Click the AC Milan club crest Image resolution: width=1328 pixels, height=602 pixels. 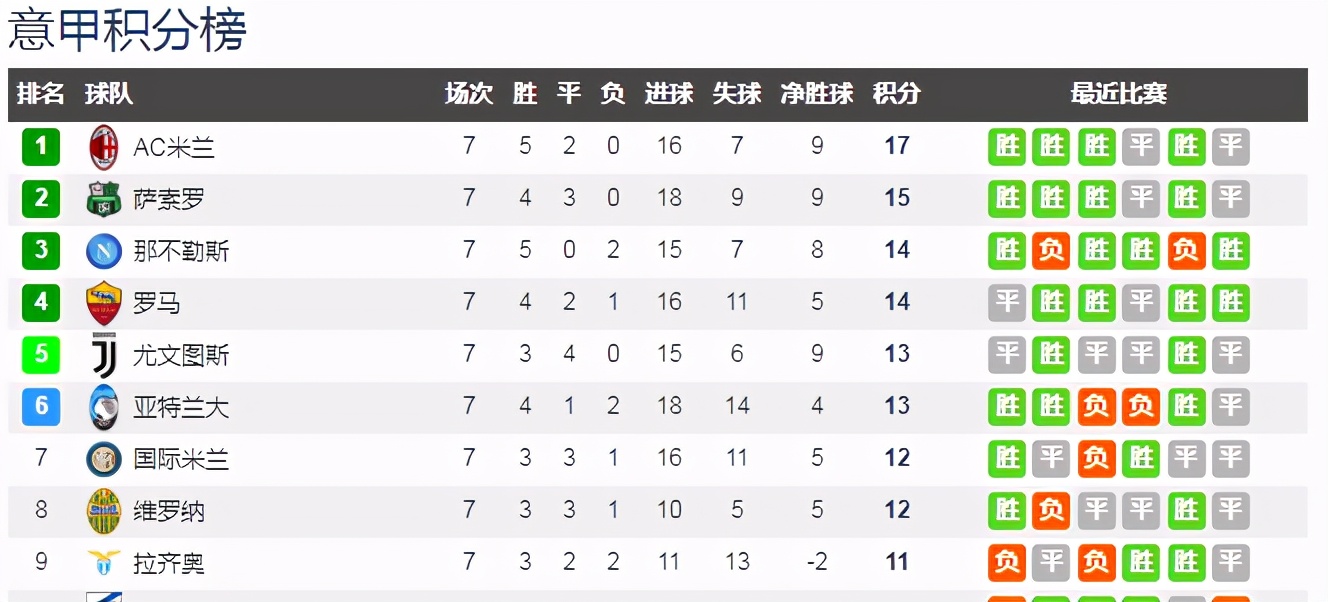(104, 147)
